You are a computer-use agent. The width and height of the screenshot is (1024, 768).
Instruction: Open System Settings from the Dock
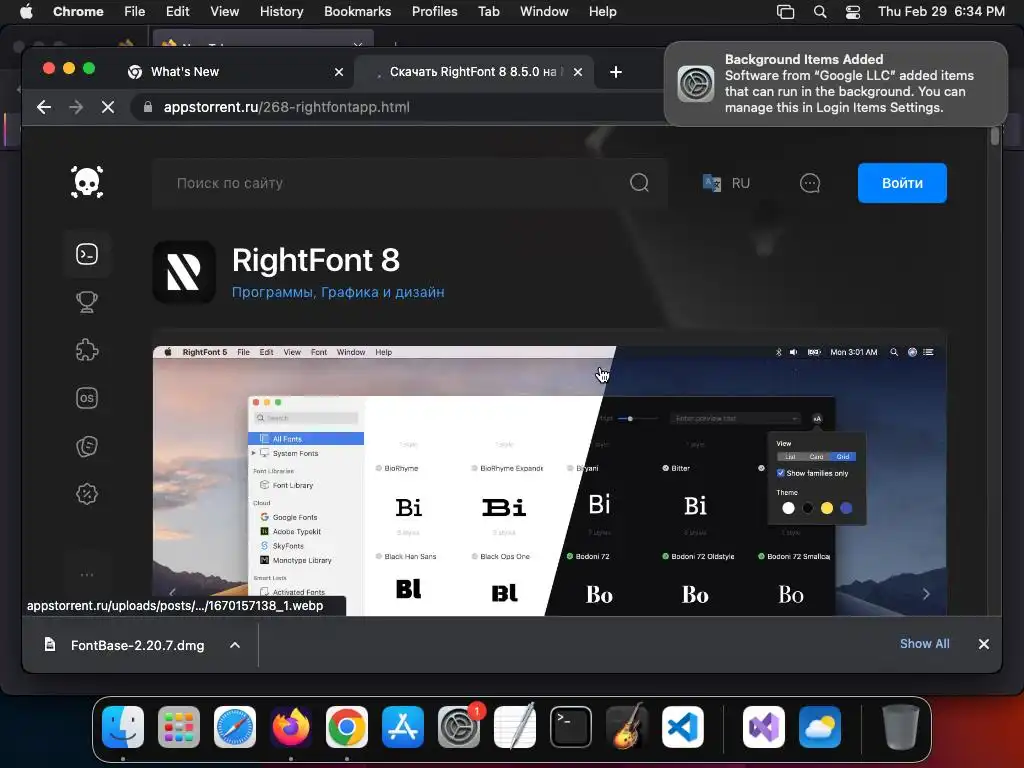click(459, 727)
